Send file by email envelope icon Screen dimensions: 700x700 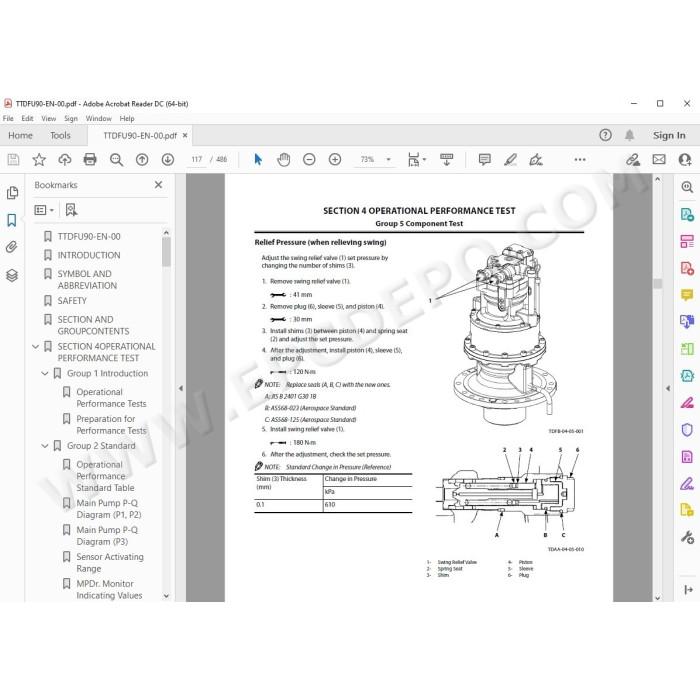click(x=659, y=159)
